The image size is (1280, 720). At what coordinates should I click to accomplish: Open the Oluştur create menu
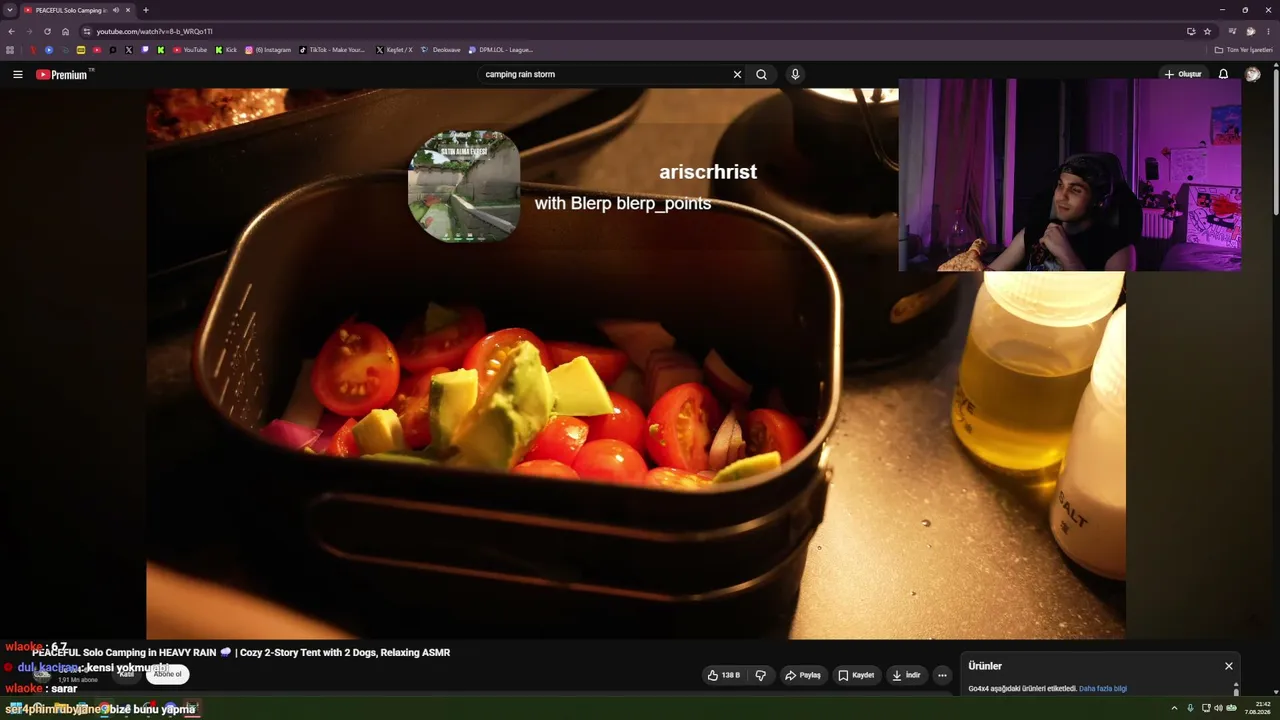pyautogui.click(x=1182, y=74)
